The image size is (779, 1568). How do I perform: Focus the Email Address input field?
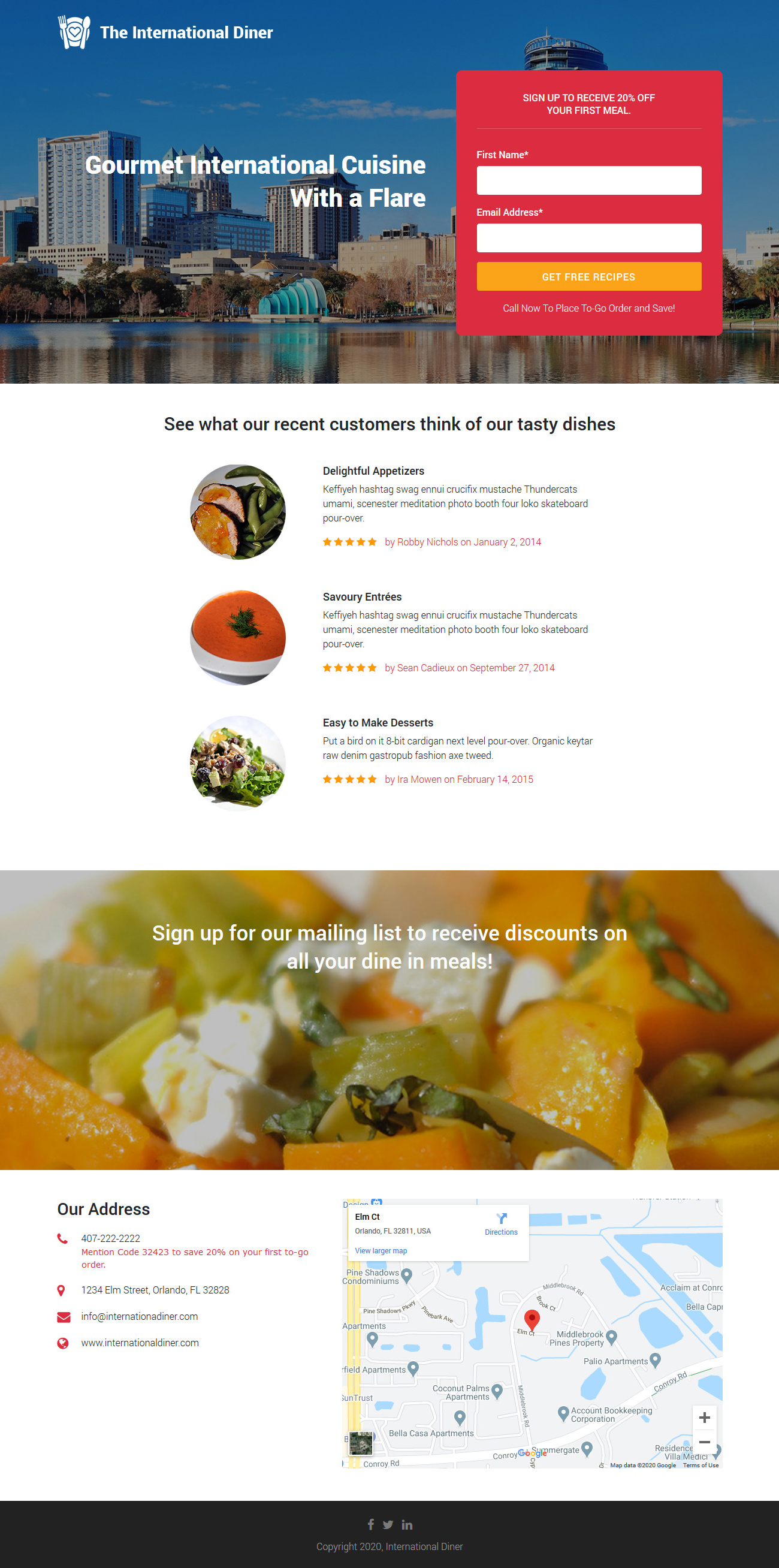point(588,237)
